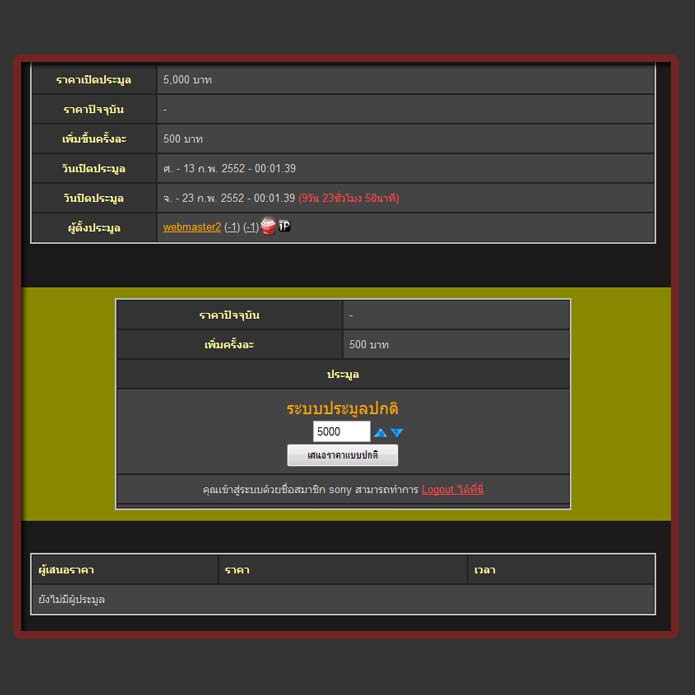Image resolution: width=695 pixels, height=695 pixels.
Task: Click the second (-1) feedback link
Action: point(251,227)
